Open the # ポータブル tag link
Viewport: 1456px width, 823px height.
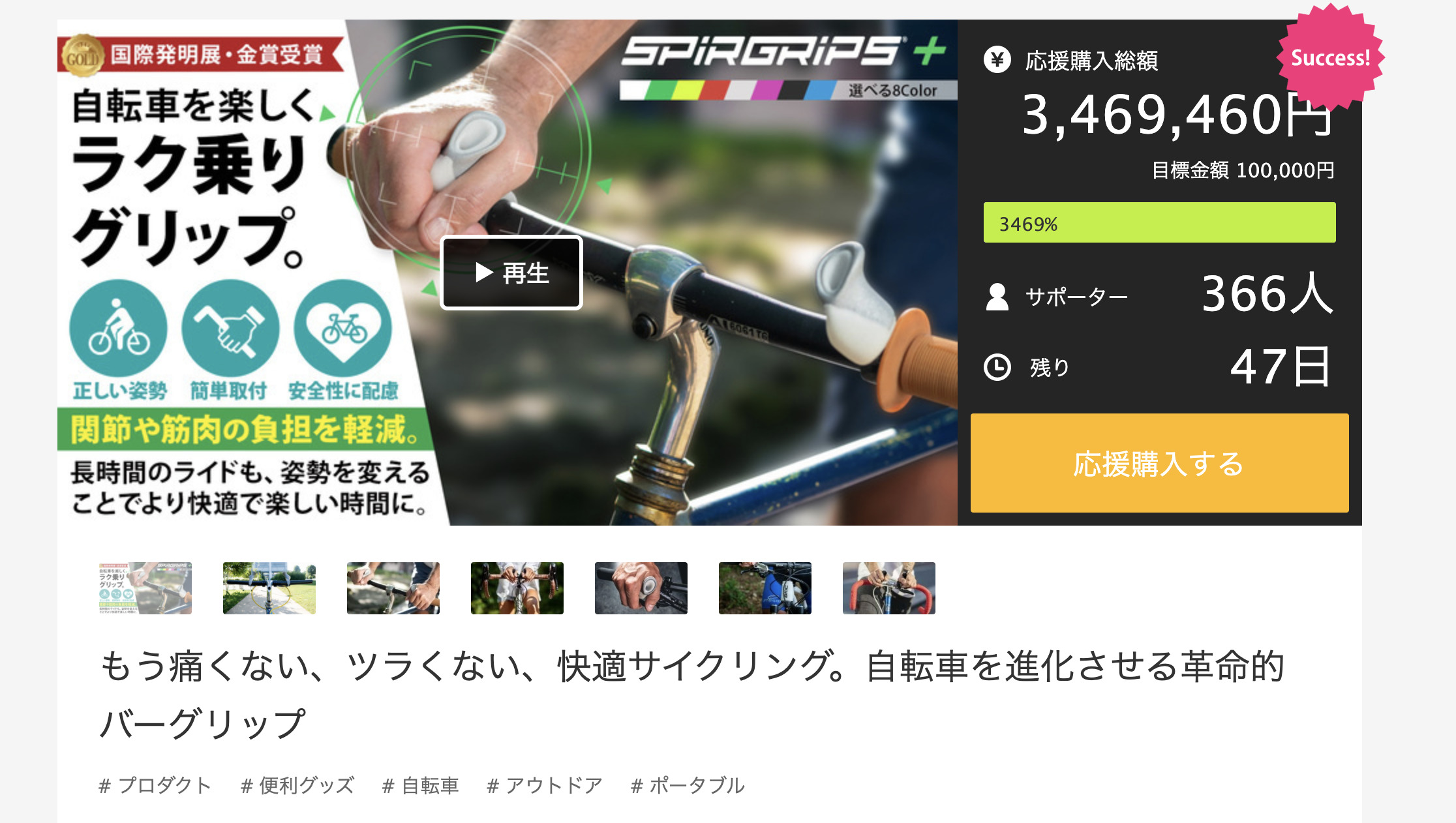(x=688, y=785)
